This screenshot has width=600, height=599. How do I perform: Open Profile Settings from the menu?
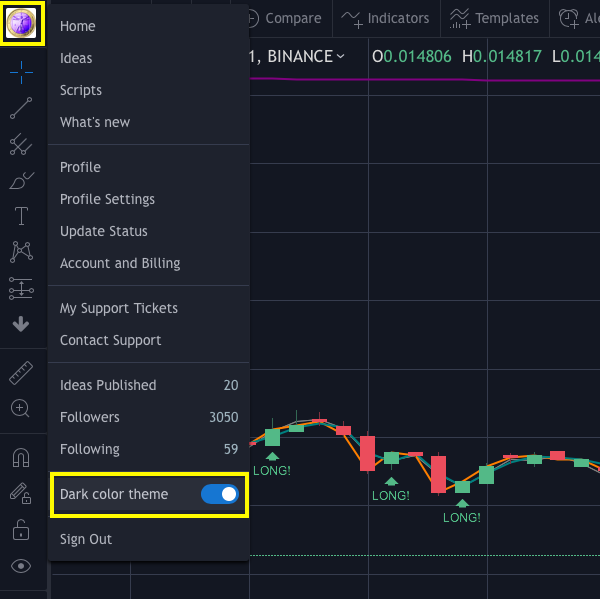pos(108,199)
